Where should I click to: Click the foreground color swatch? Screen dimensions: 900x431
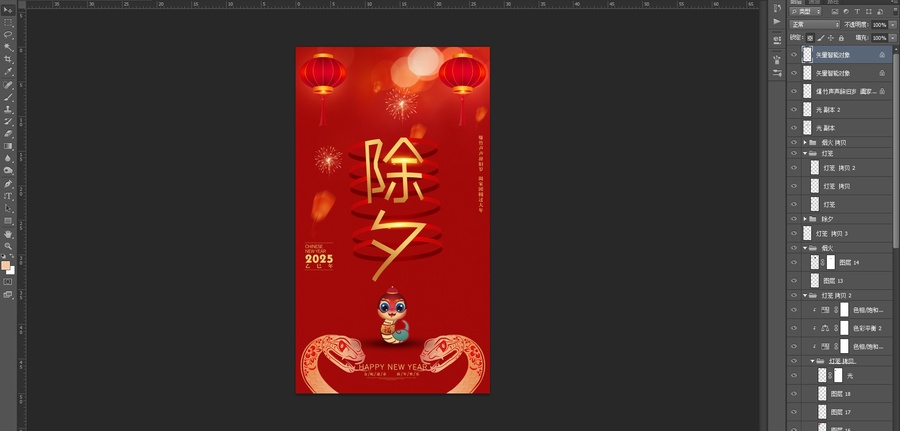pyautogui.click(x=5, y=265)
